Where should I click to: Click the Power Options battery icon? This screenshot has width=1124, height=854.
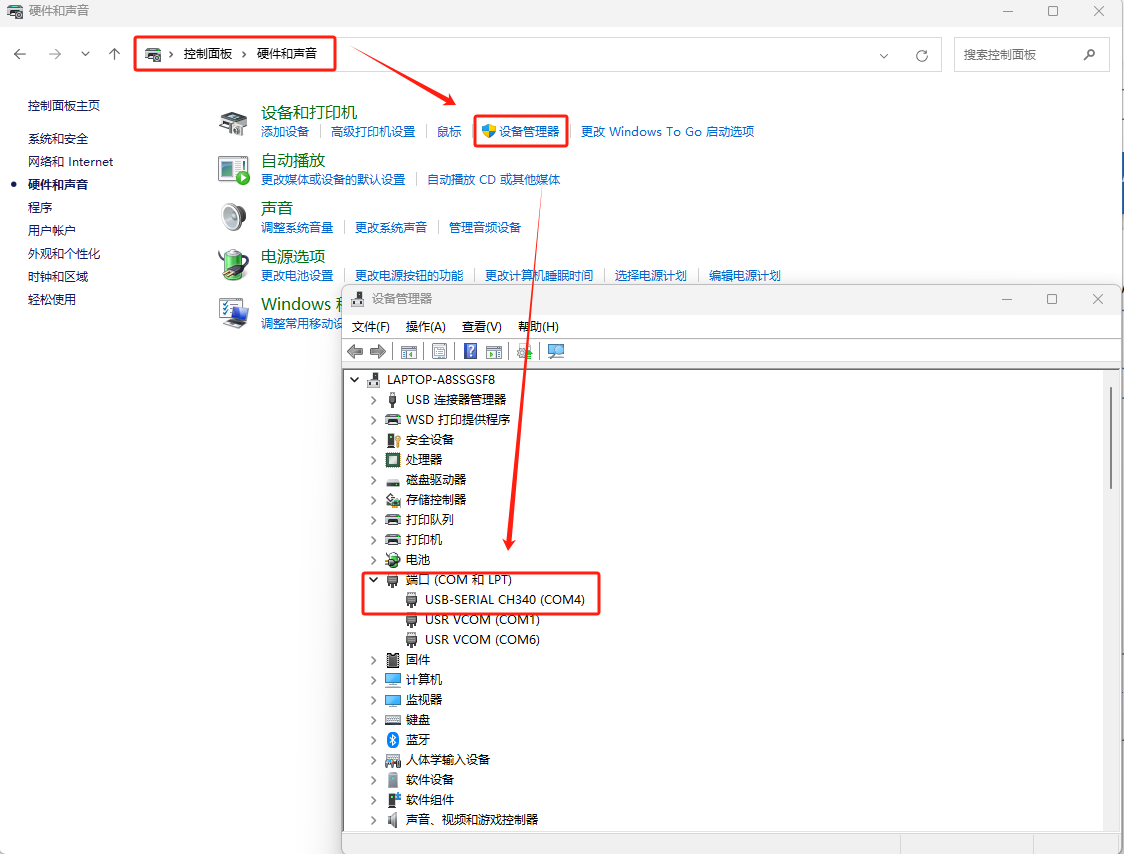[233, 265]
